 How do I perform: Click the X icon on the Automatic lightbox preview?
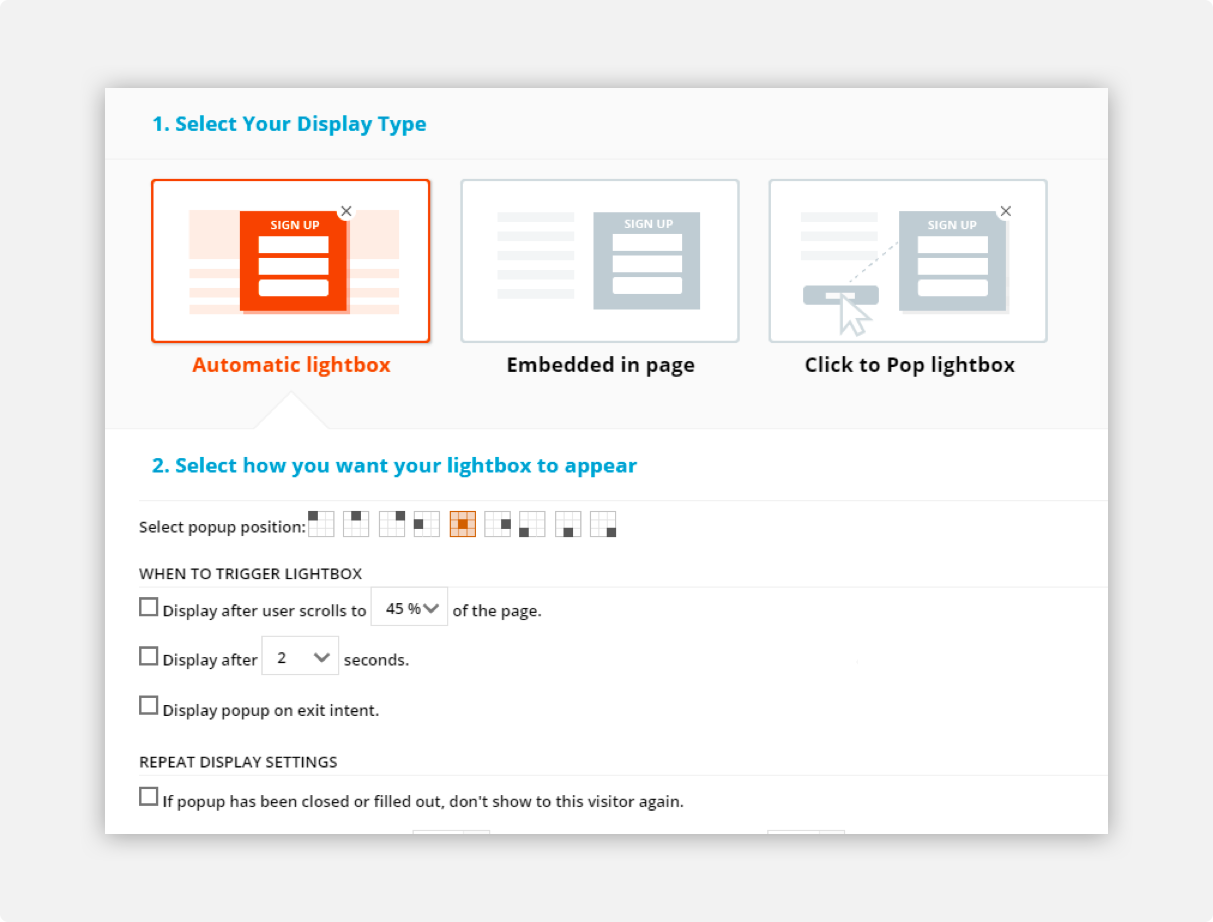[x=346, y=211]
